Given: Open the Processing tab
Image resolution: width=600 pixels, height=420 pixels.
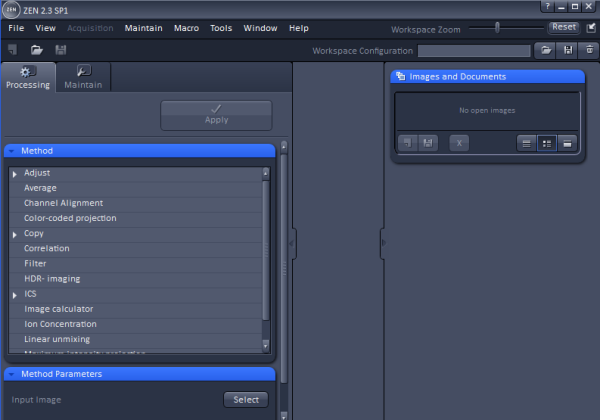Looking at the screenshot, I should [x=28, y=78].
